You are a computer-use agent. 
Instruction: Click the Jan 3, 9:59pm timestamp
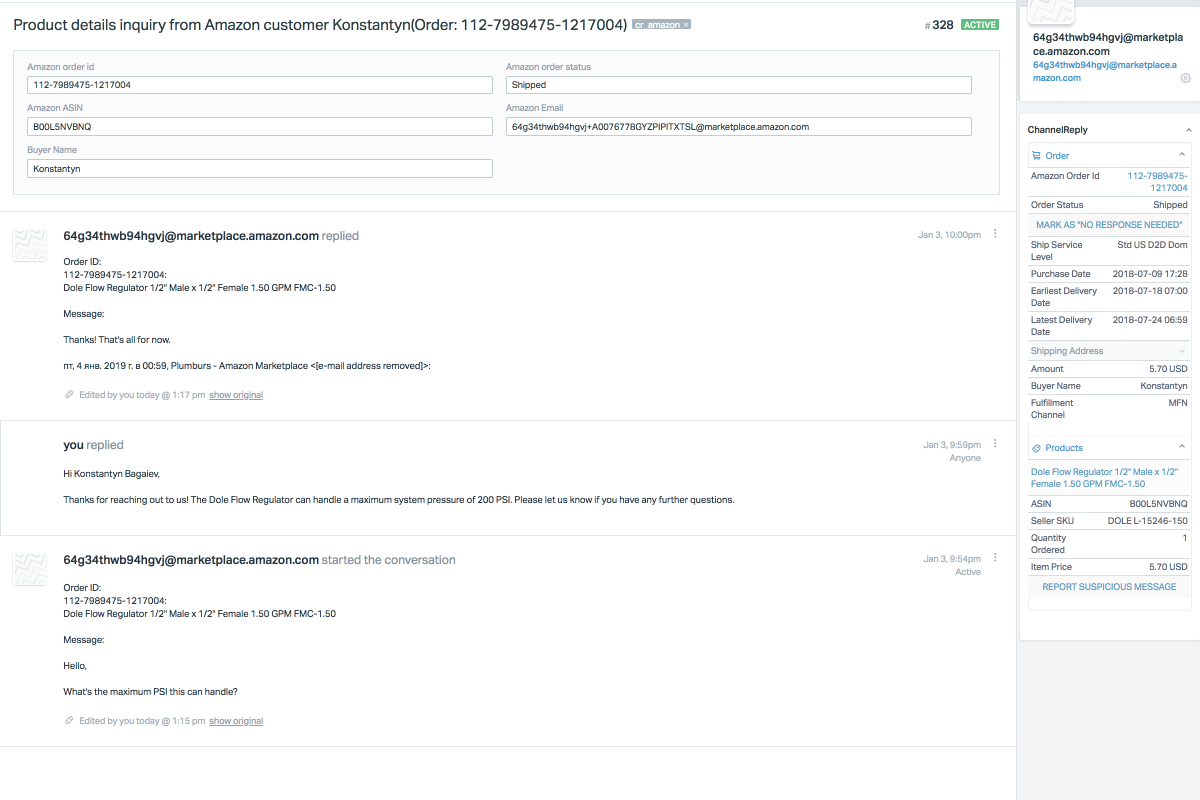click(x=952, y=444)
